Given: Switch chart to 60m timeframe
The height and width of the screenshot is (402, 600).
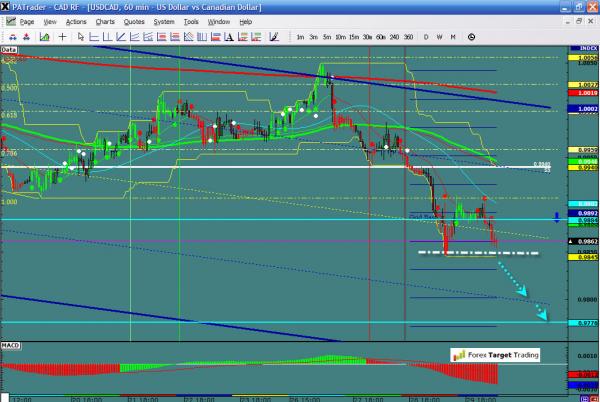Looking at the screenshot, I should click(380, 37).
